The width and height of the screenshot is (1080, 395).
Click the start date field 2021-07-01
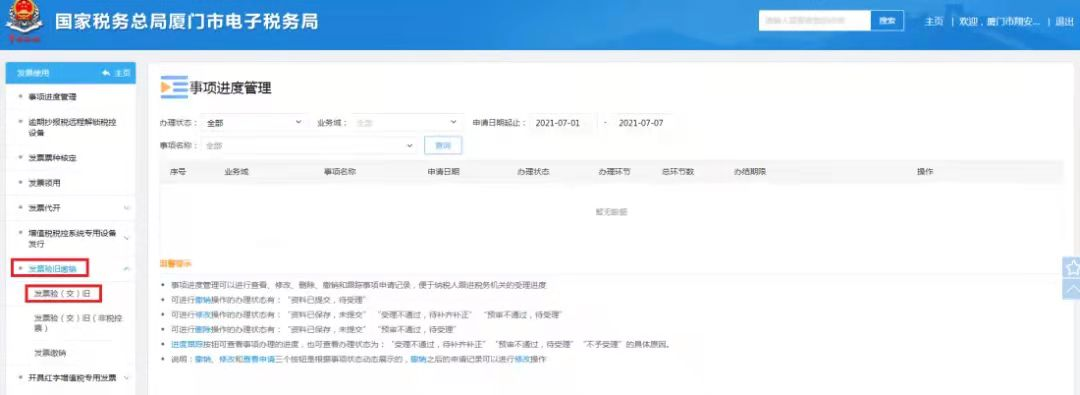coord(562,123)
